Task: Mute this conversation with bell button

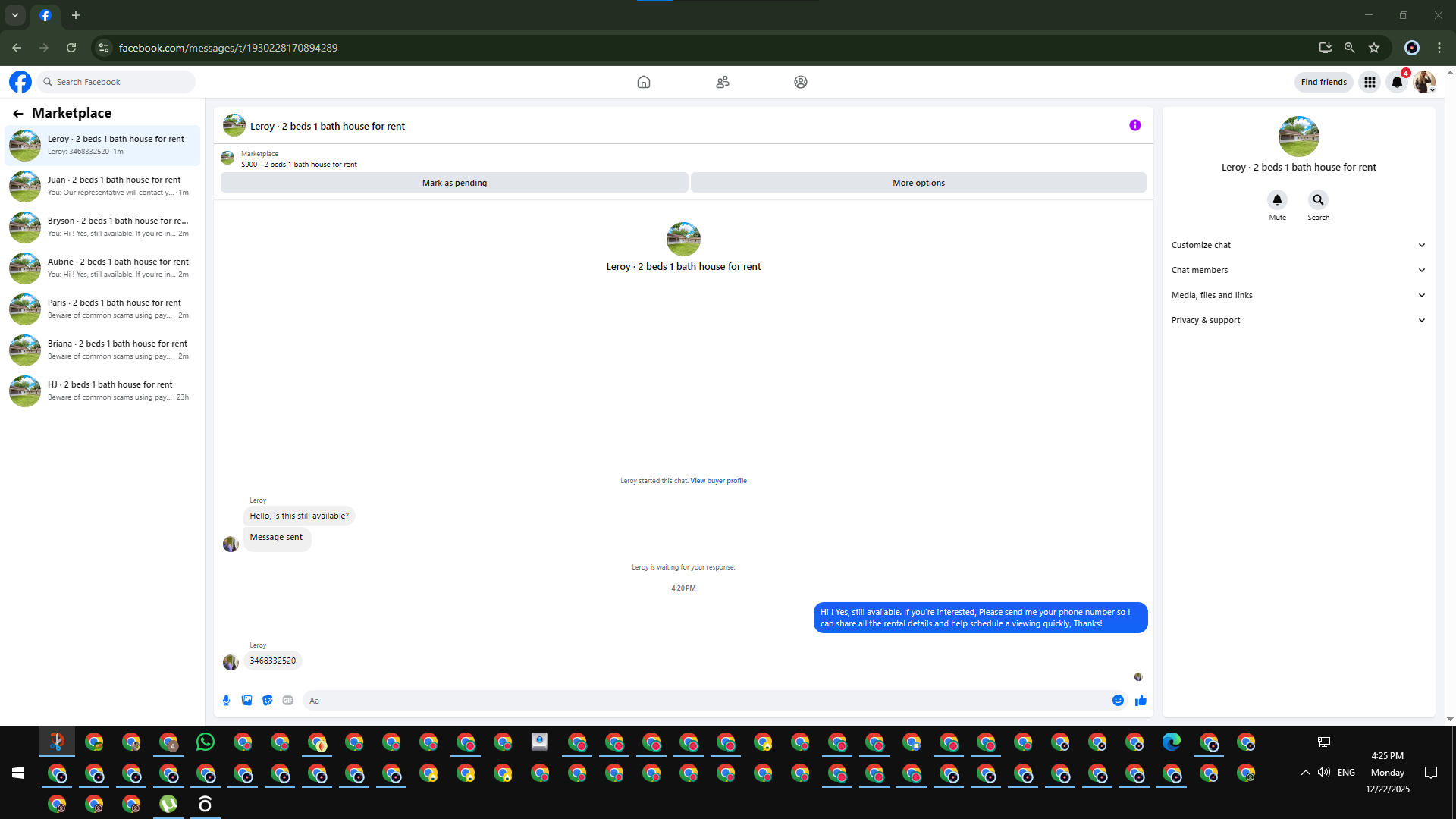Action: click(1277, 200)
